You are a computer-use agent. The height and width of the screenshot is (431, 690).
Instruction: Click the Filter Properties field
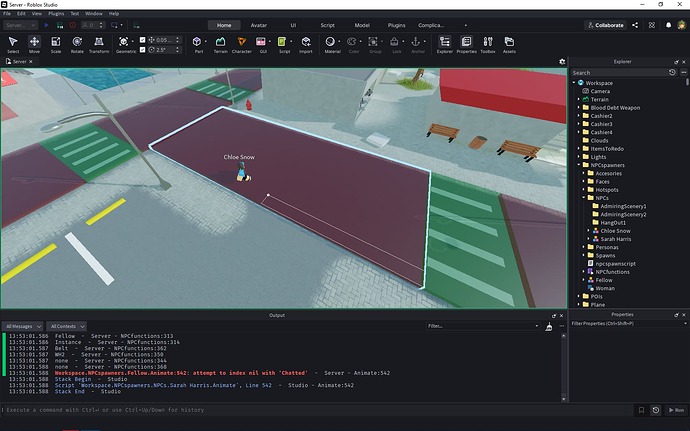click(627, 324)
